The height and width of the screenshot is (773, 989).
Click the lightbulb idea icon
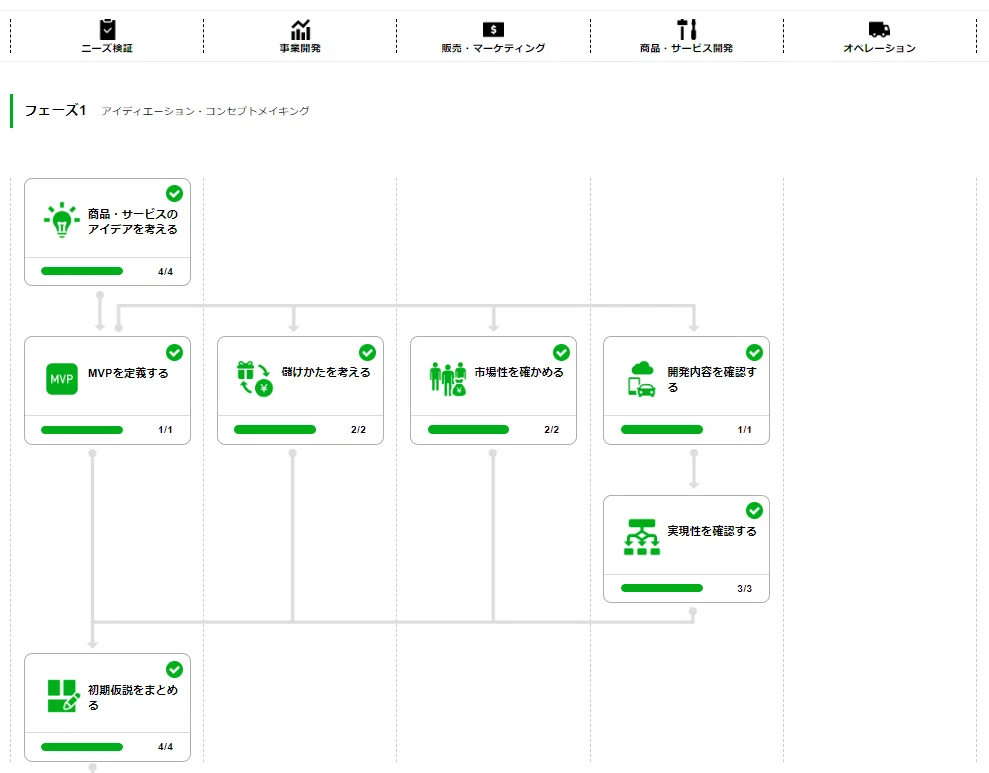pyautogui.click(x=62, y=219)
